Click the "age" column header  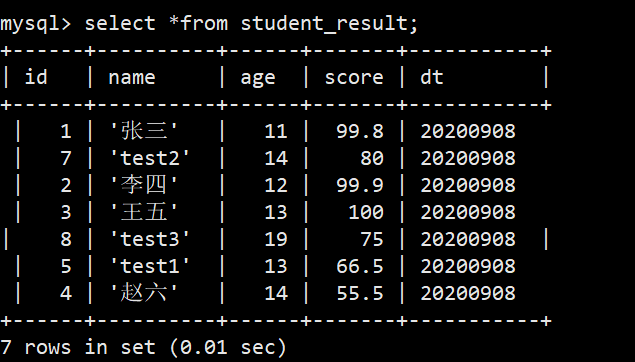258,78
